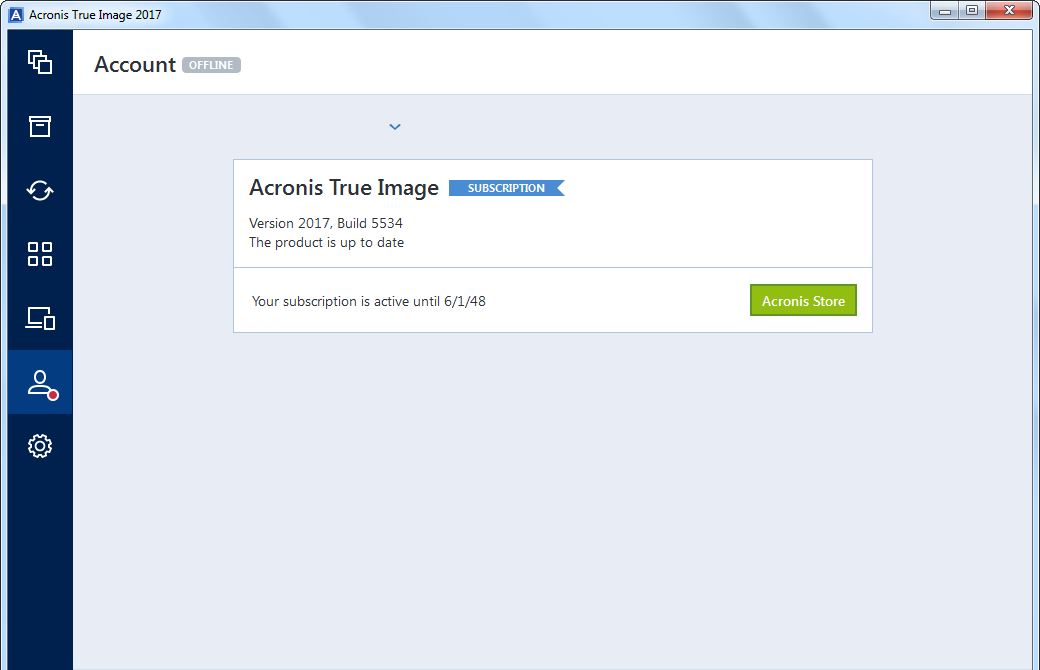Image resolution: width=1040 pixels, height=670 pixels.
Task: Open the Settings gear icon
Action: tap(40, 446)
